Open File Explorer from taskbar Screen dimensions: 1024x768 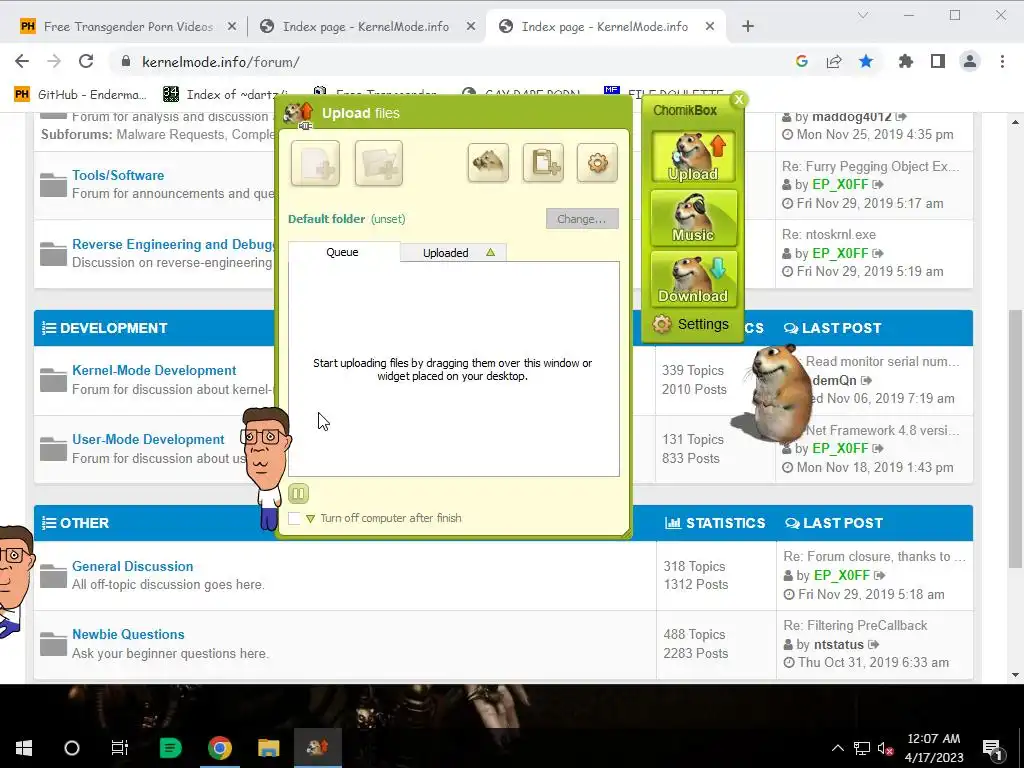268,748
